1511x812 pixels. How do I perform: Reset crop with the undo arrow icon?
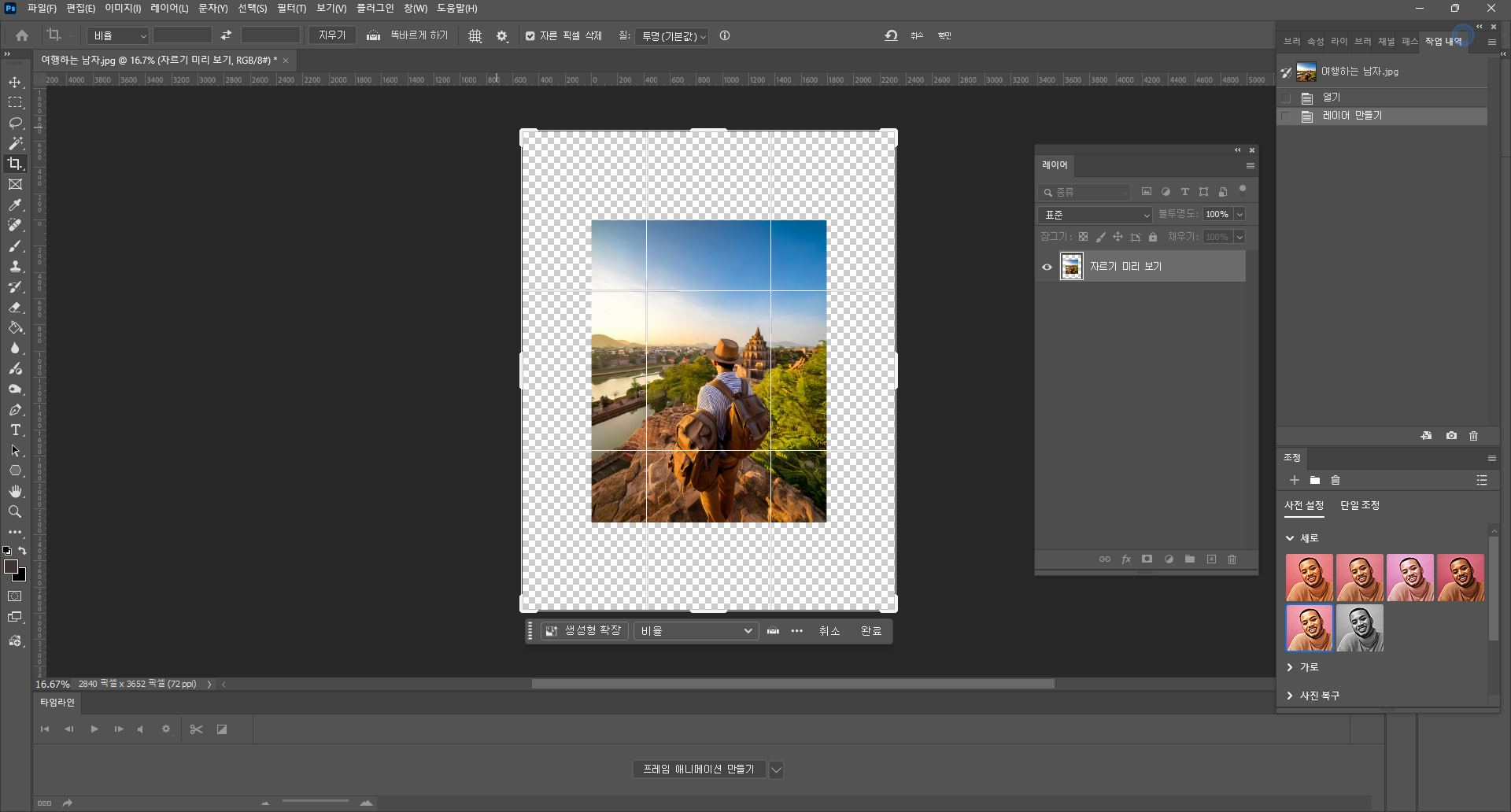click(x=891, y=36)
